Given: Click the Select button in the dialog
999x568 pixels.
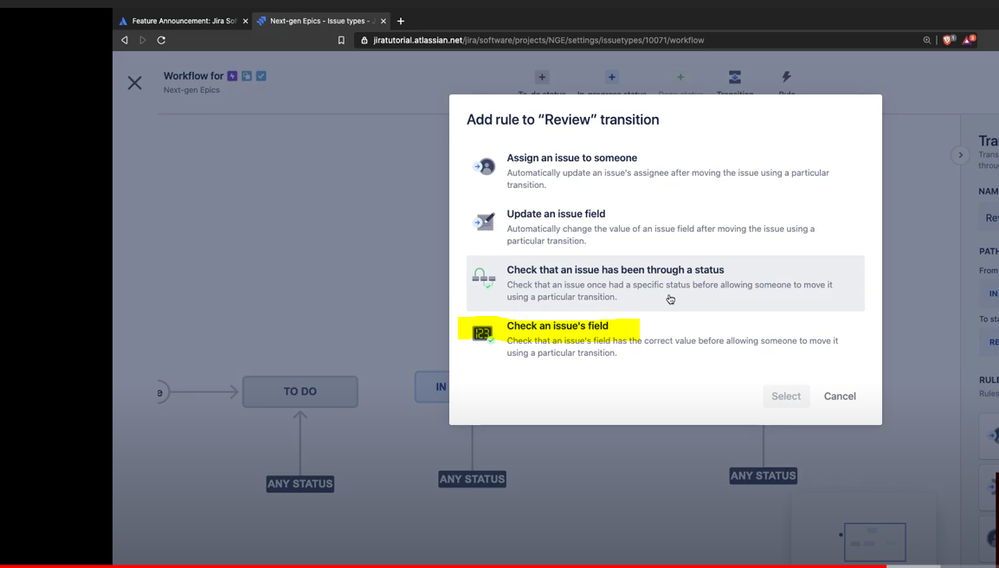Looking at the screenshot, I should (786, 396).
